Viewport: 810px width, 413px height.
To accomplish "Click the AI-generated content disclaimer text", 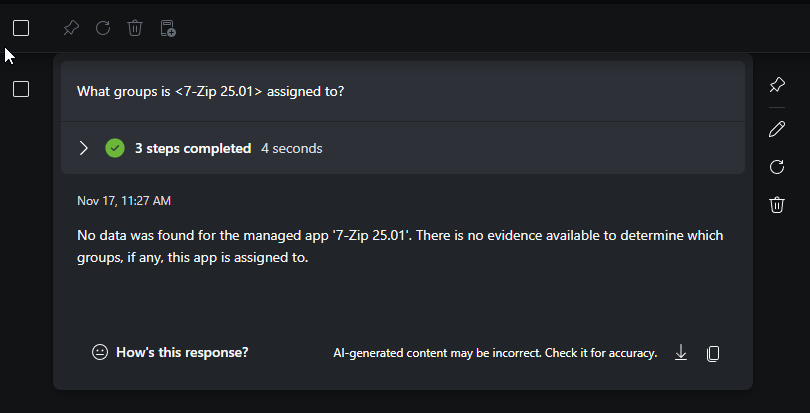I will [x=495, y=353].
